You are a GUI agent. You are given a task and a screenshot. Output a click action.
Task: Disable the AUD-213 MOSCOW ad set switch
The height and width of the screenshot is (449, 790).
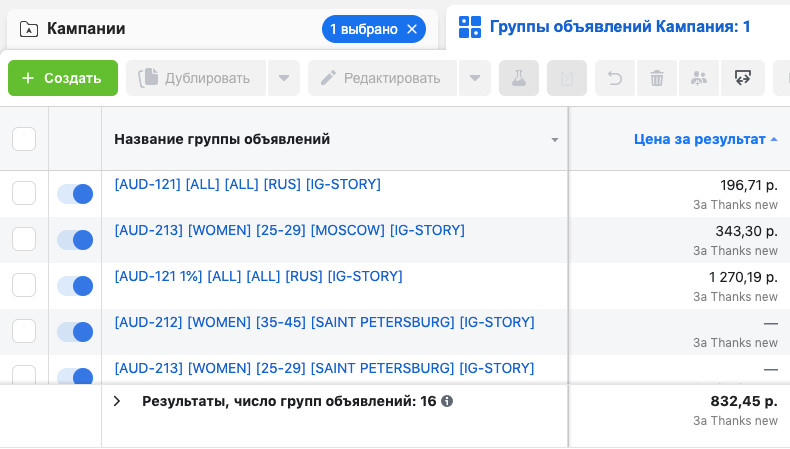pyautogui.click(x=75, y=240)
